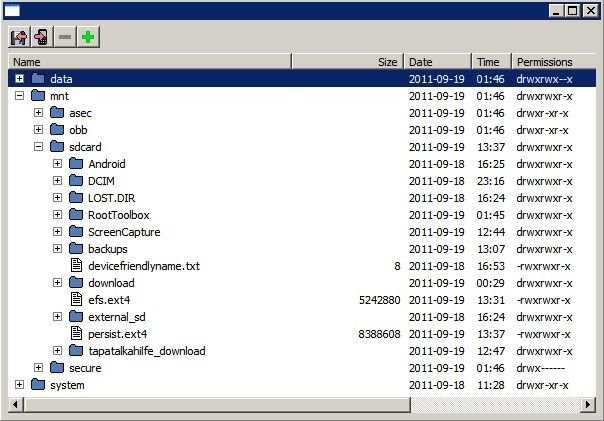Click the asec folder icon
The image size is (604, 421).
(x=57, y=112)
